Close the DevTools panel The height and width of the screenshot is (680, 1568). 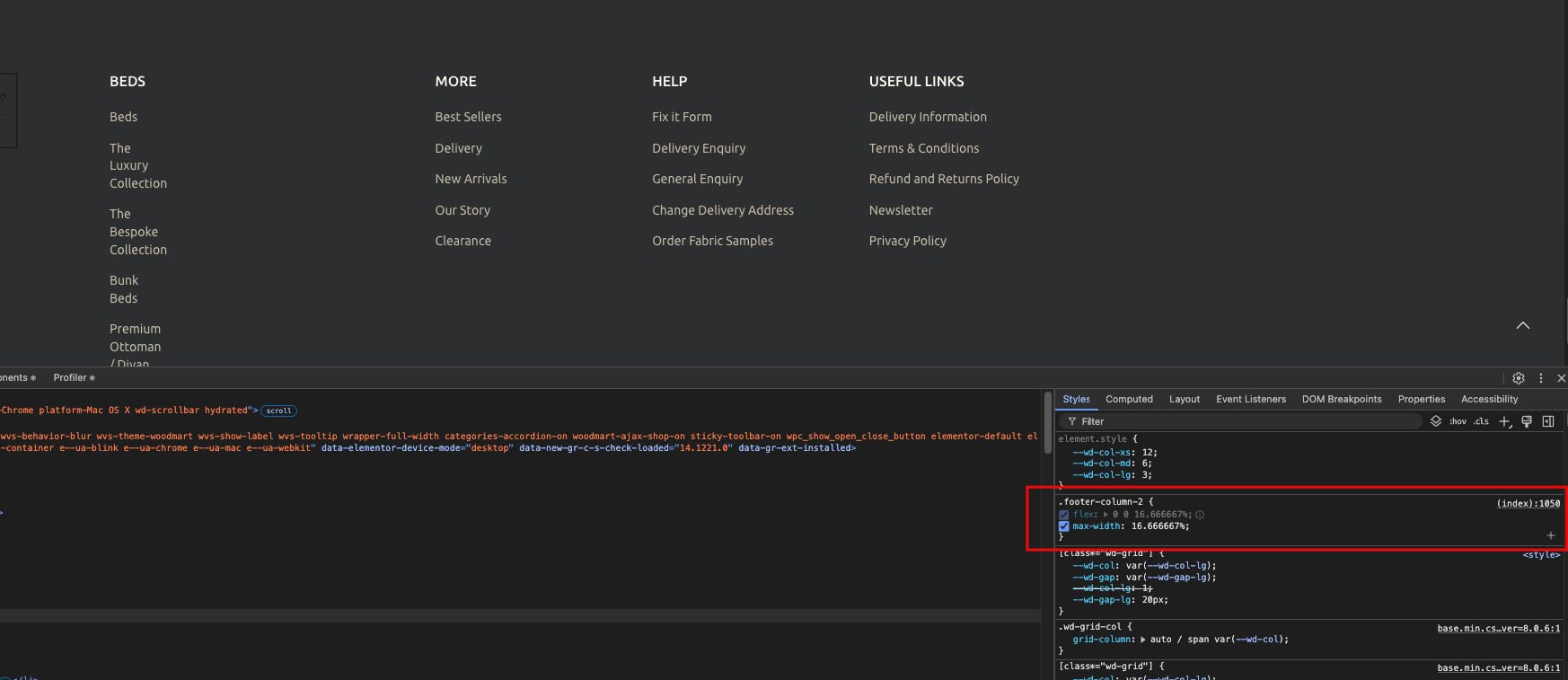click(x=1561, y=378)
